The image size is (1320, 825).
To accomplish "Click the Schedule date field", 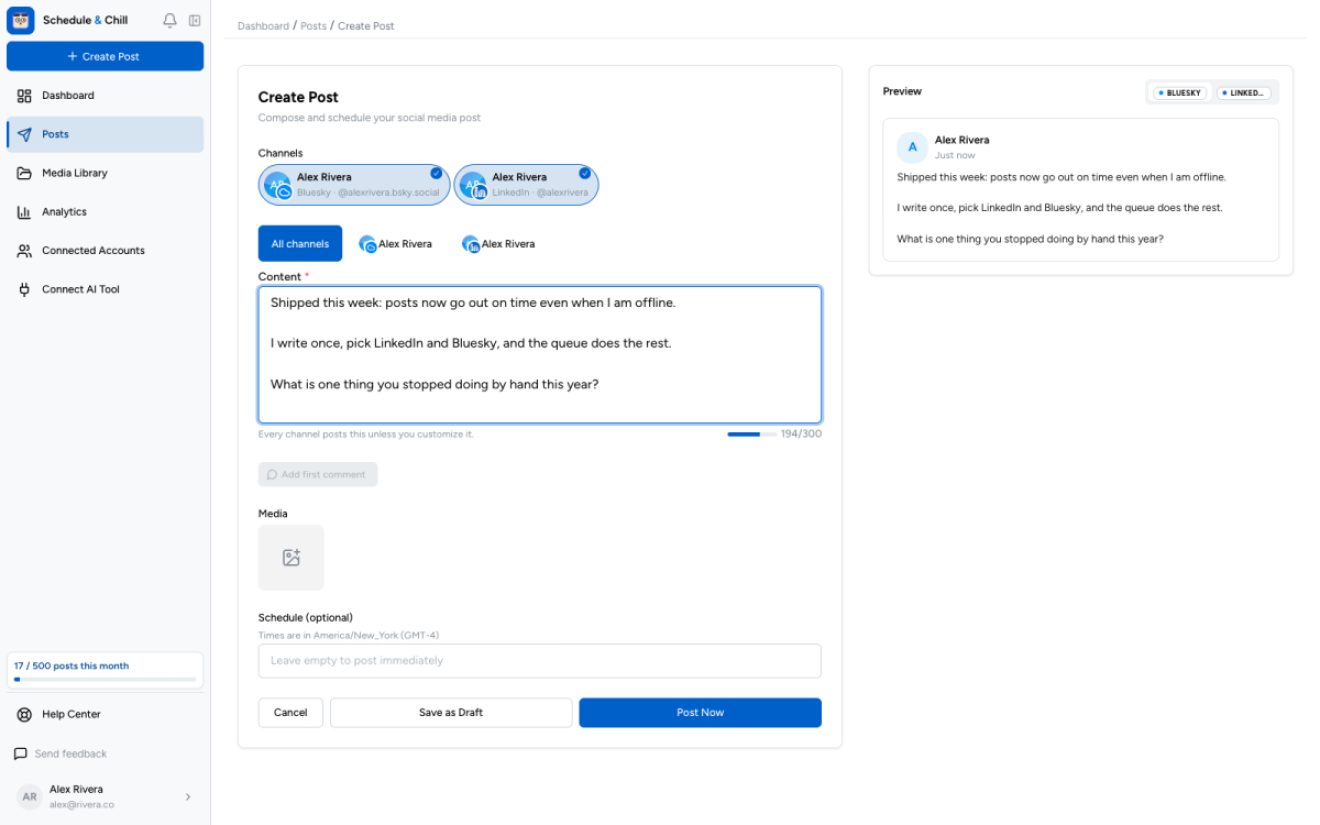I will click(540, 660).
